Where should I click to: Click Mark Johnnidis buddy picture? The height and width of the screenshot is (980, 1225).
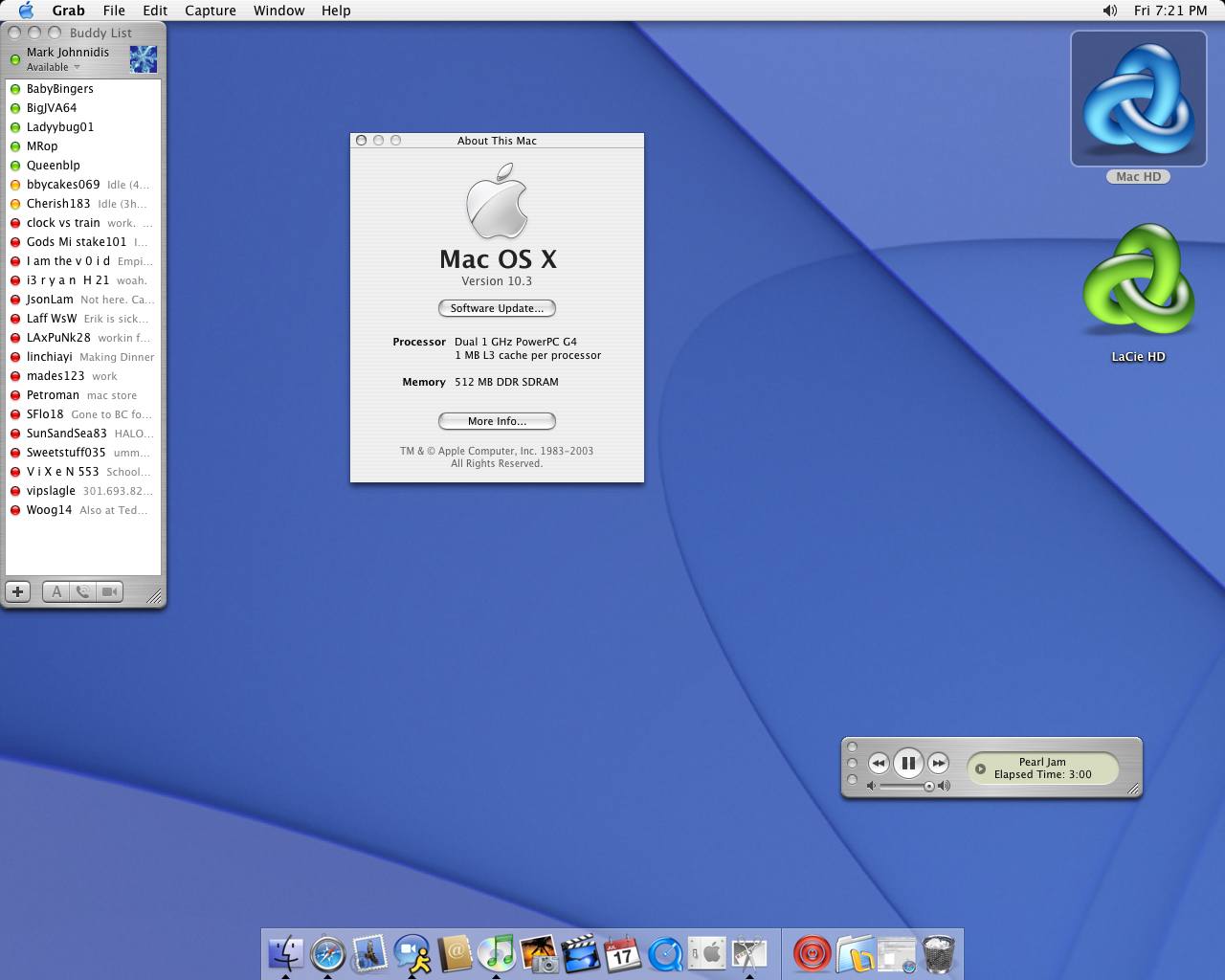click(144, 59)
